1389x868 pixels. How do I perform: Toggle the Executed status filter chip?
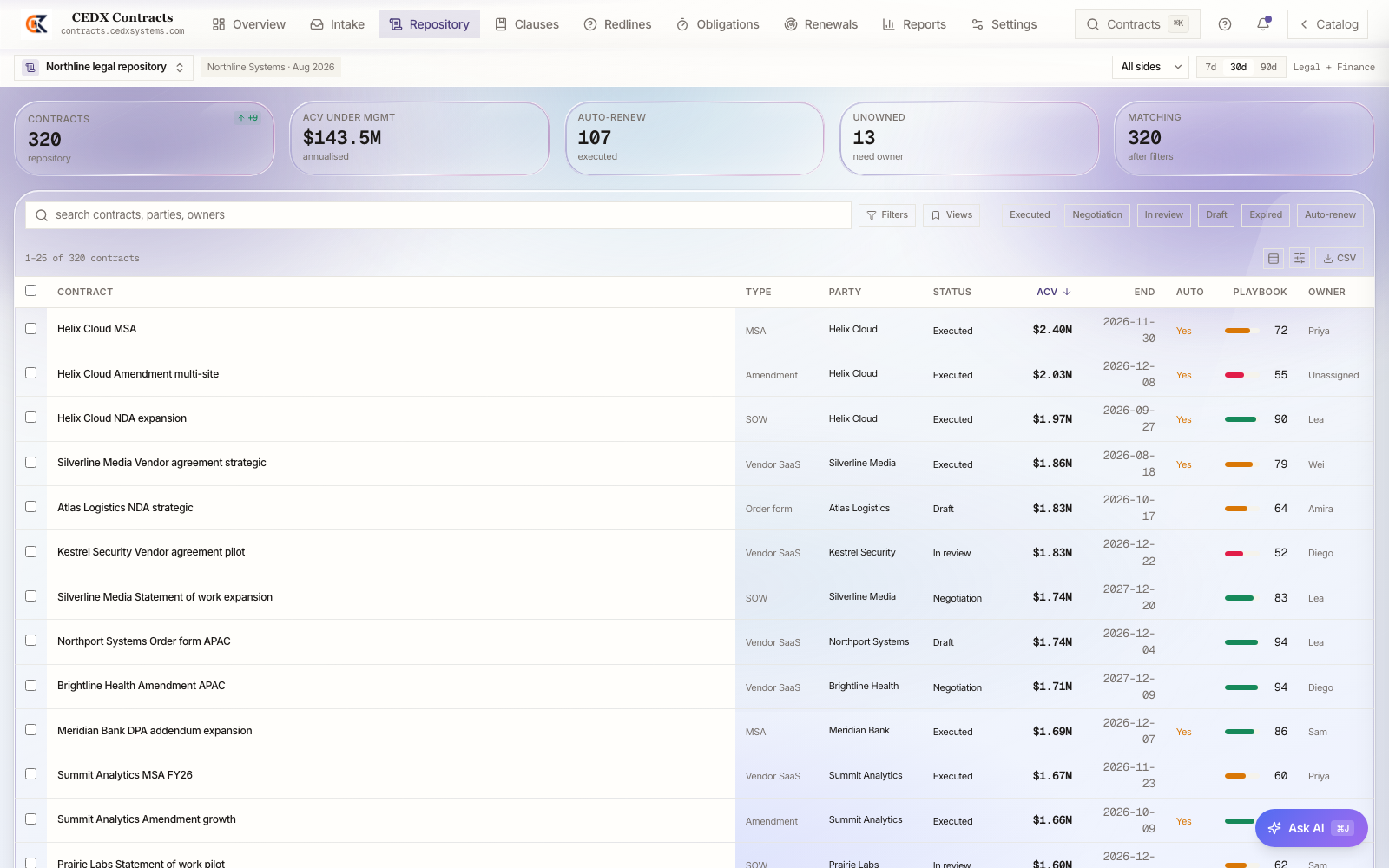point(1030,215)
